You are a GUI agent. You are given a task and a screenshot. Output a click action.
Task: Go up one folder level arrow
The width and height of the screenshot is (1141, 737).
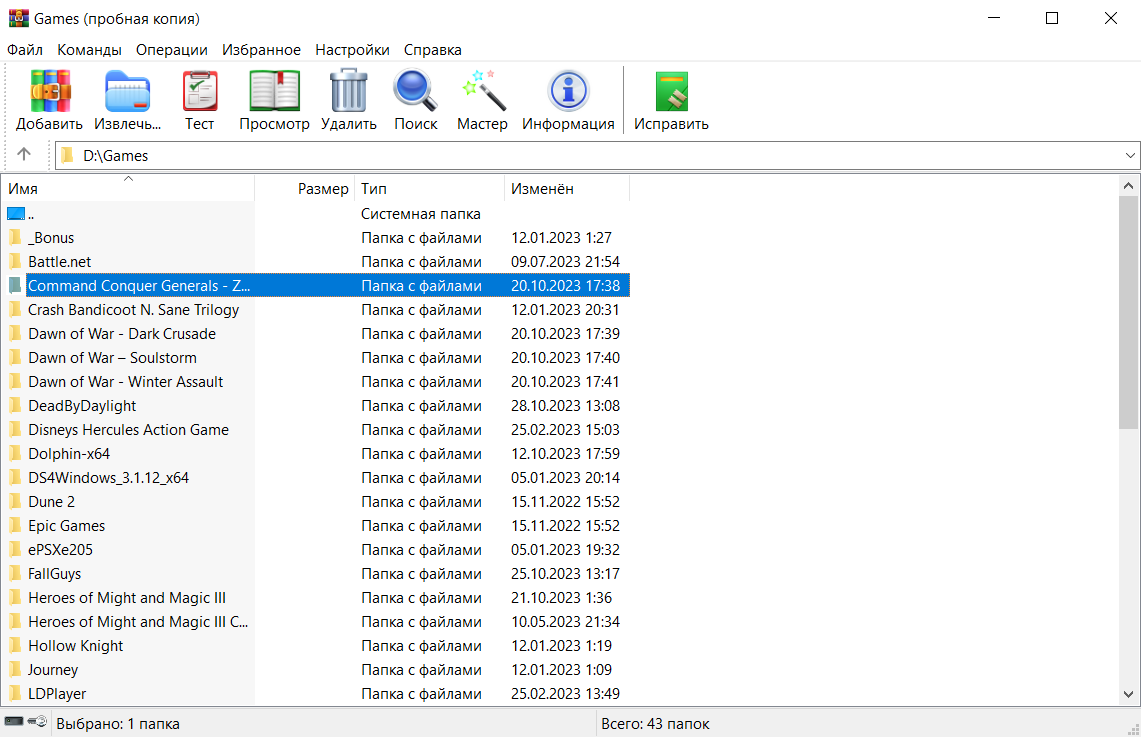point(24,154)
